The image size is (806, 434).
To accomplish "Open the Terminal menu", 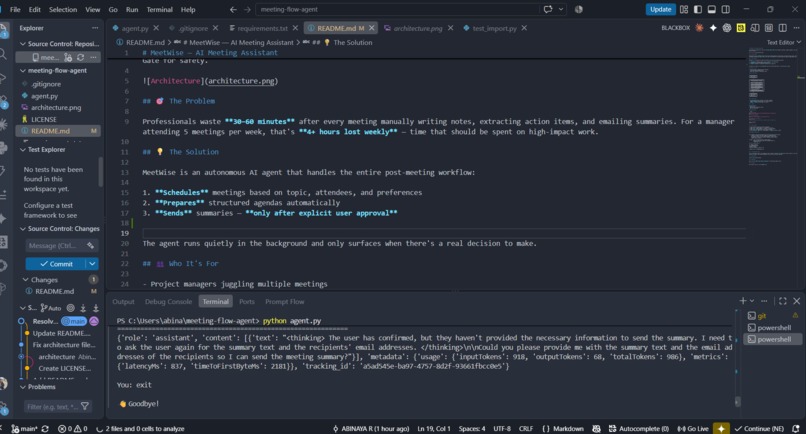I will [x=159, y=9].
